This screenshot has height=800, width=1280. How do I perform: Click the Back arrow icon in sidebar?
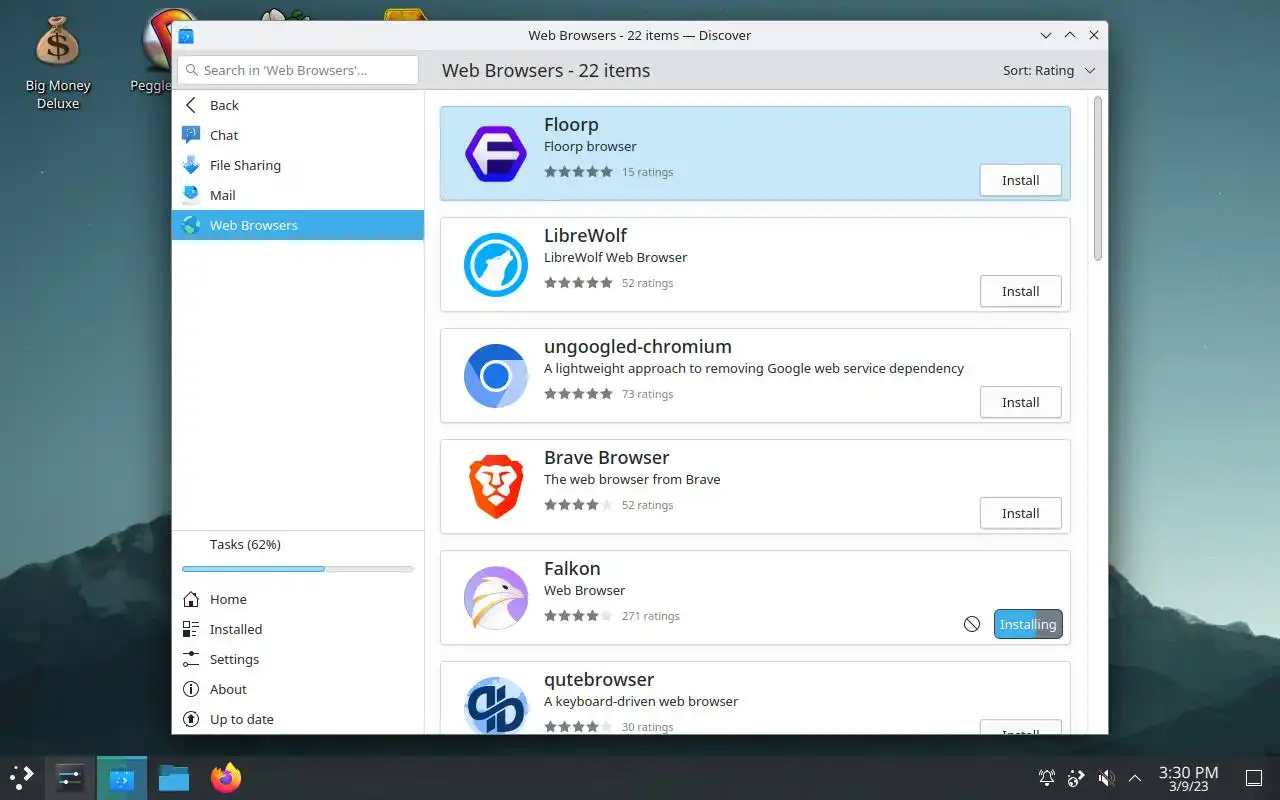(191, 105)
